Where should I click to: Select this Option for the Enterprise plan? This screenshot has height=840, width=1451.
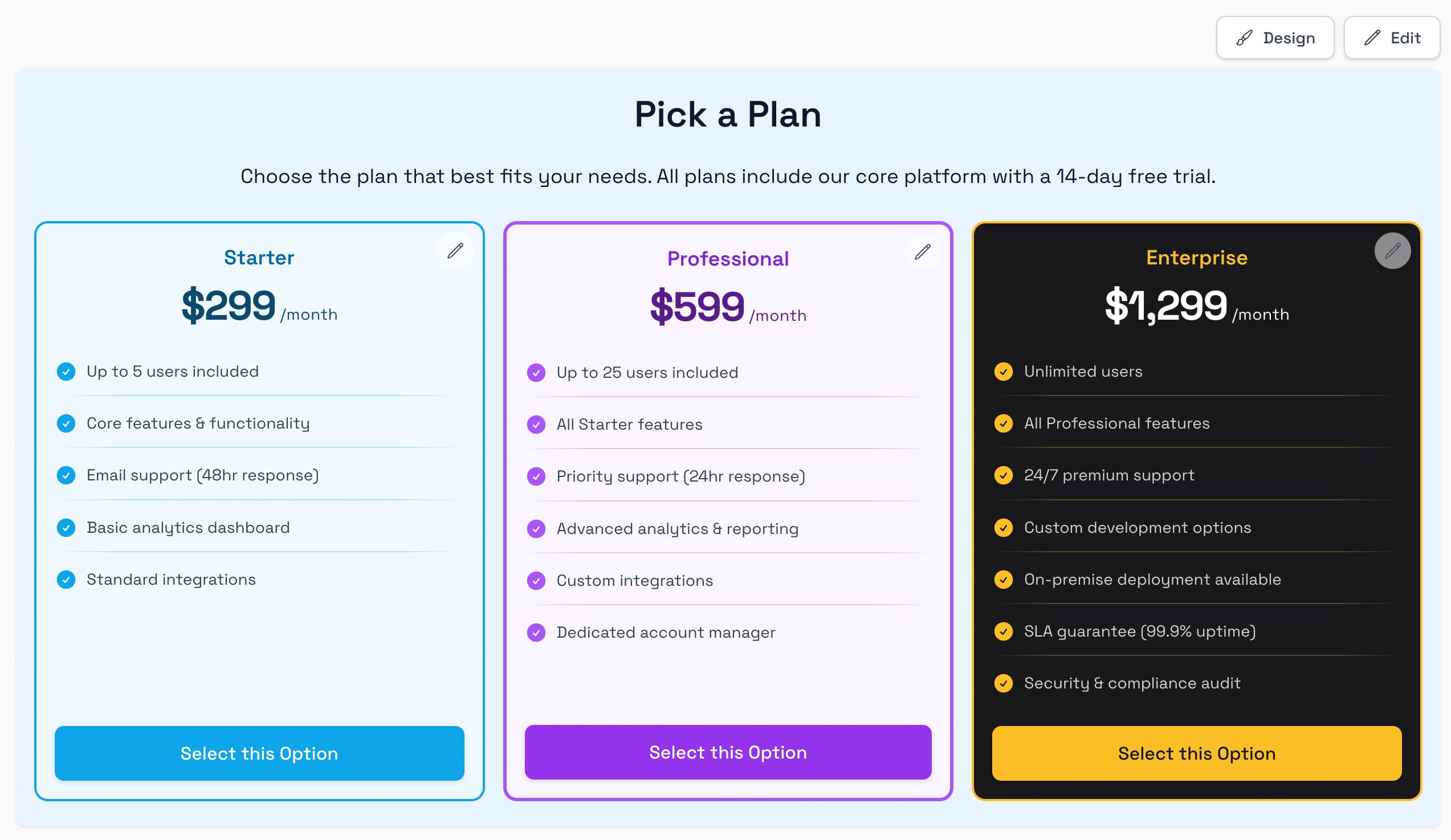pos(1196,753)
